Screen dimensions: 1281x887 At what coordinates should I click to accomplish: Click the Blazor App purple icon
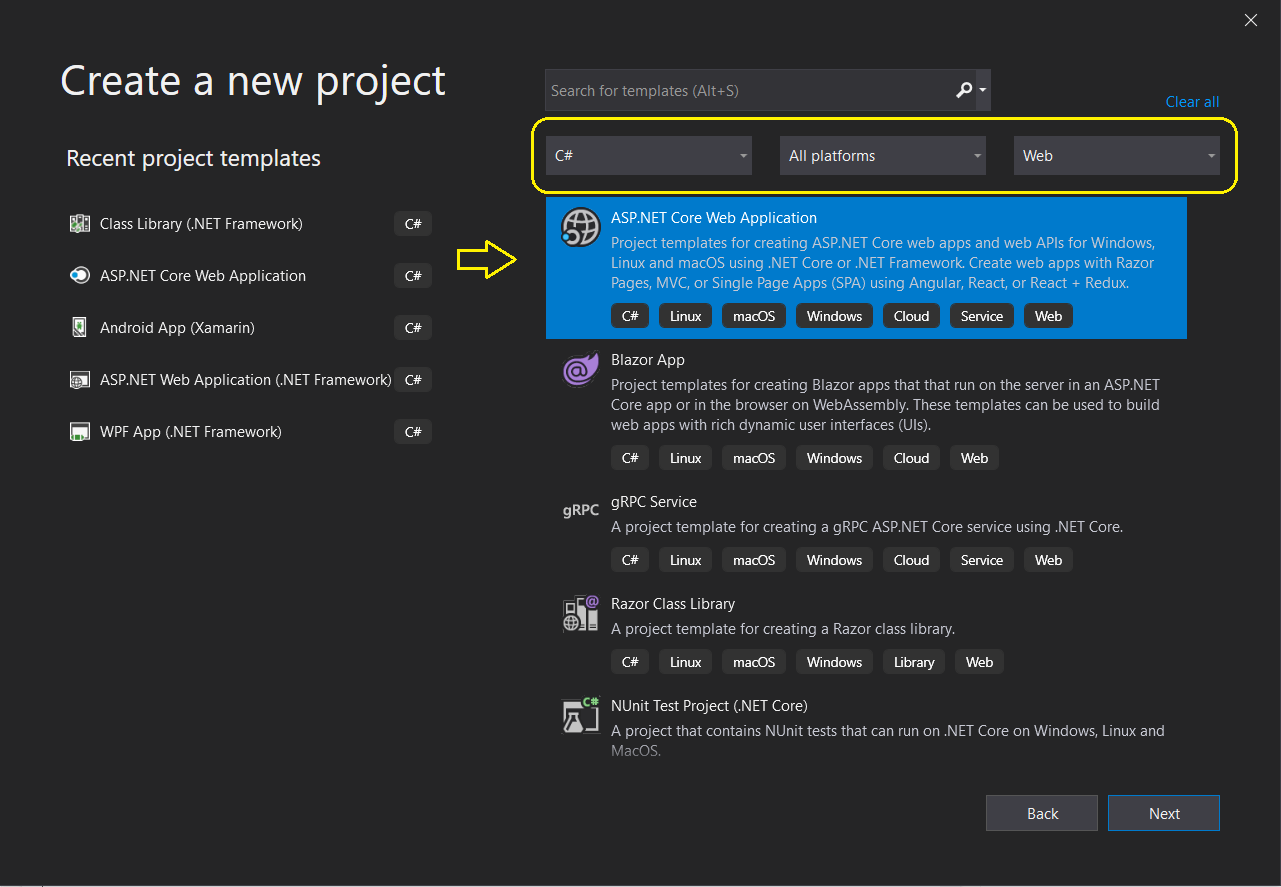point(580,370)
